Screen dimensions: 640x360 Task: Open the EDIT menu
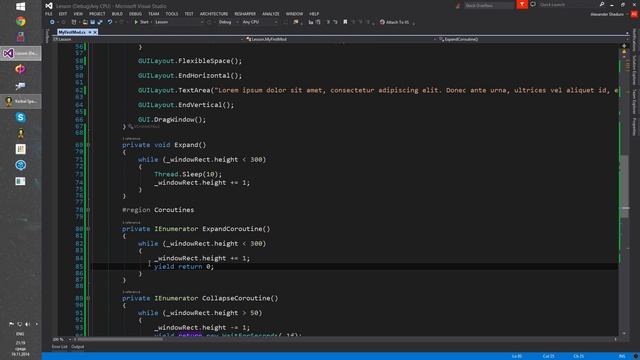(63, 14)
